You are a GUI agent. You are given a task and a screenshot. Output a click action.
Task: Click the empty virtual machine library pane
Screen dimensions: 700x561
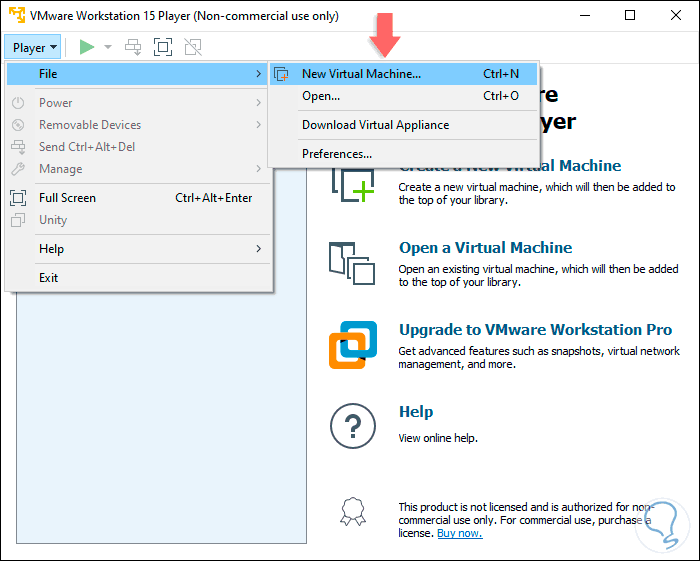[x=161, y=417]
